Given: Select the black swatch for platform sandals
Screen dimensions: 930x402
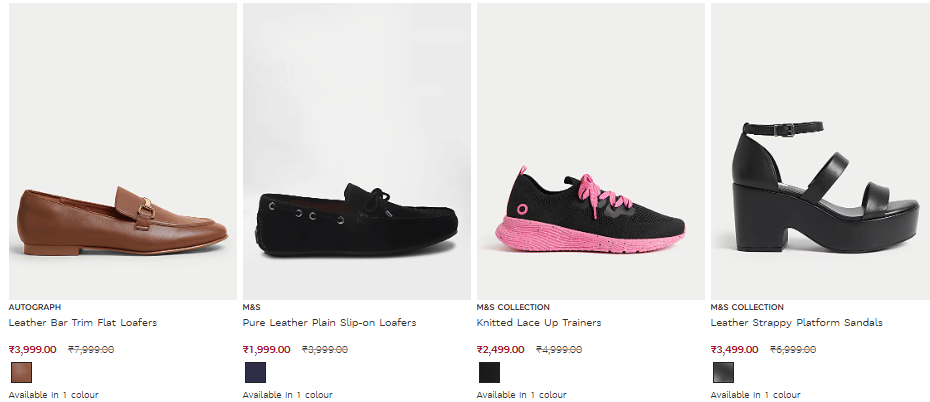Looking at the screenshot, I should [x=723, y=373].
